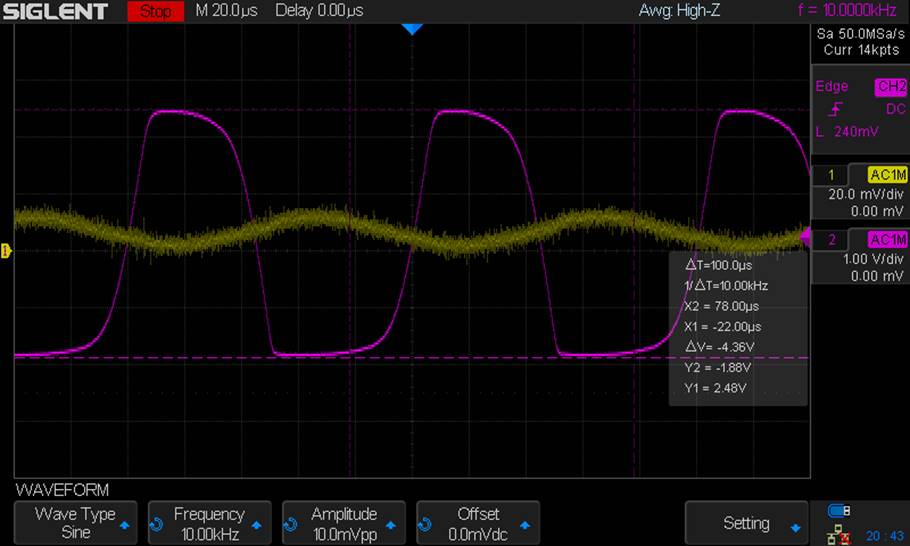Click the yellow AC1M badge of channel 1
910x546 pixels.
pos(887,175)
